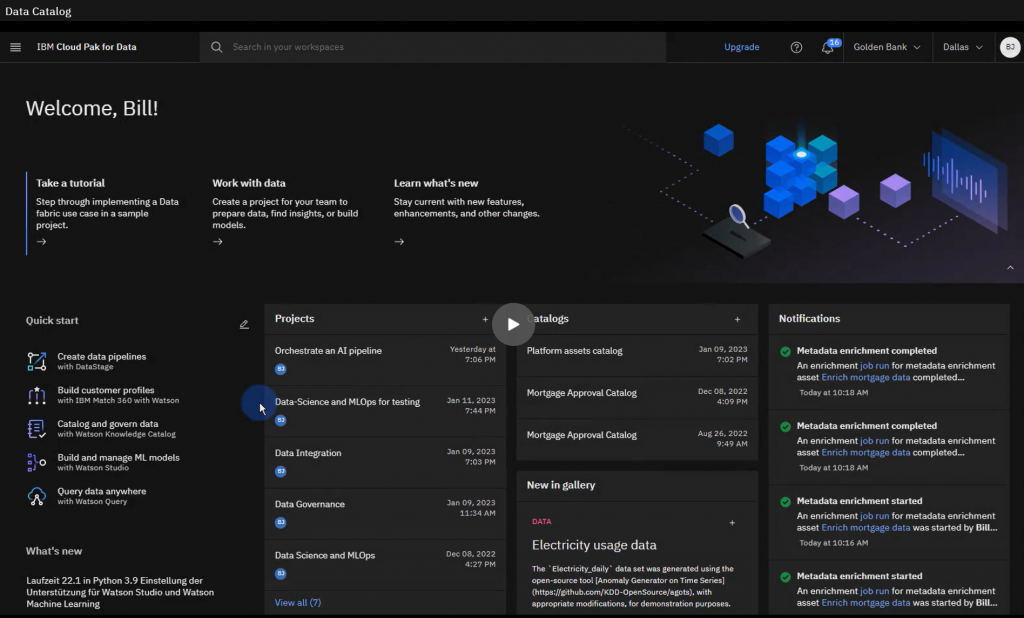Click the Data Catalog title bar label
The height and width of the screenshot is (618, 1024).
pyautogui.click(x=37, y=11)
